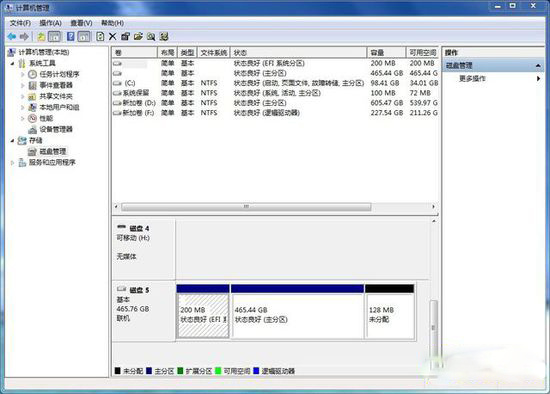Sort by the 类型 column header
Image resolution: width=550 pixels, height=394 pixels.
pyautogui.click(x=188, y=53)
